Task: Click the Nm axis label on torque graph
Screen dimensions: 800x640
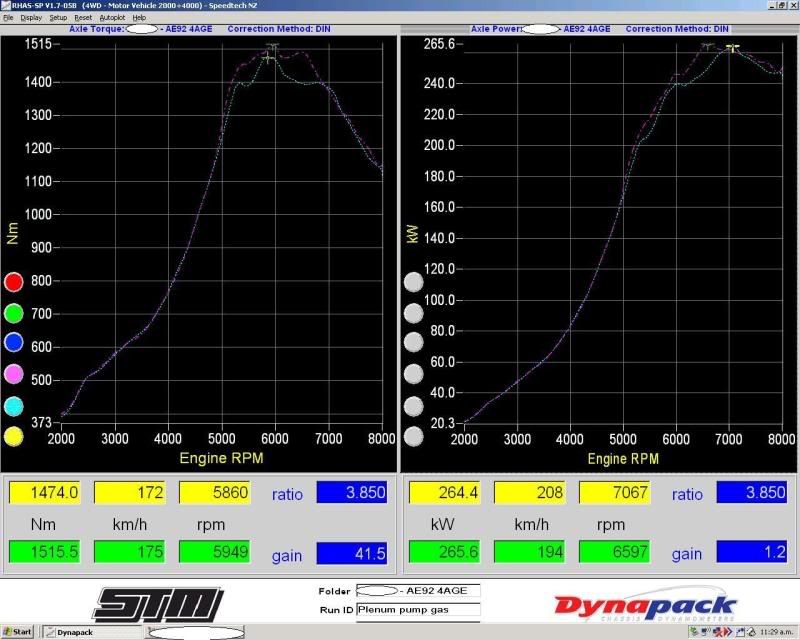Action: (13, 233)
